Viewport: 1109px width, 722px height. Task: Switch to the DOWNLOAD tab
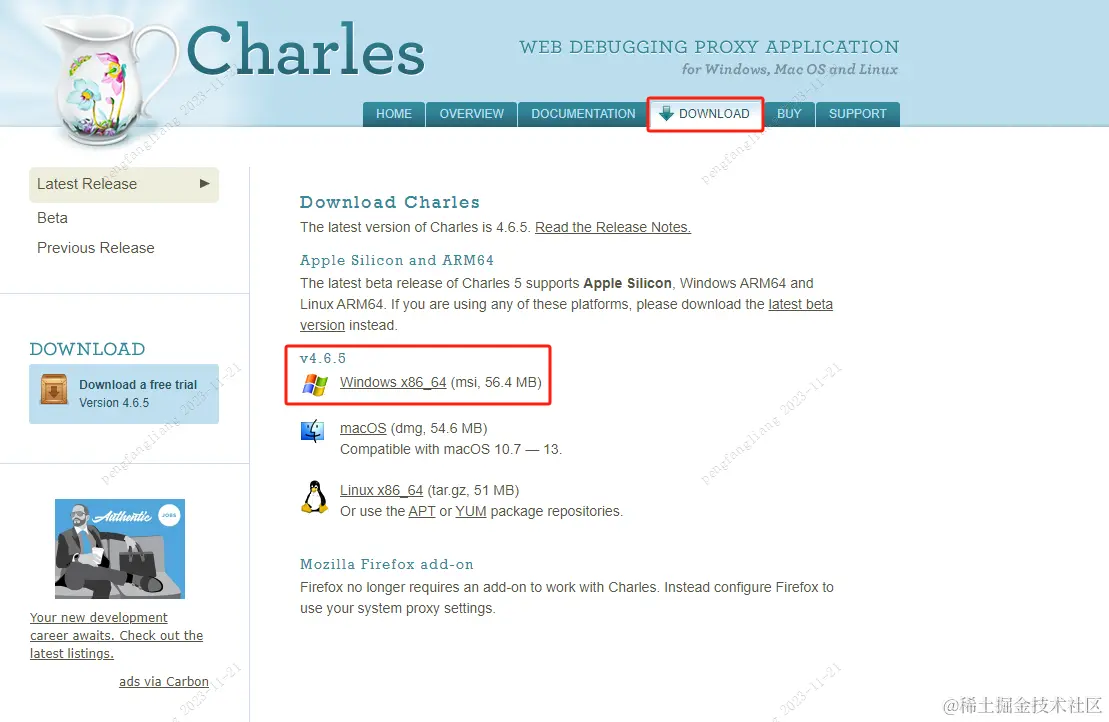pos(705,114)
